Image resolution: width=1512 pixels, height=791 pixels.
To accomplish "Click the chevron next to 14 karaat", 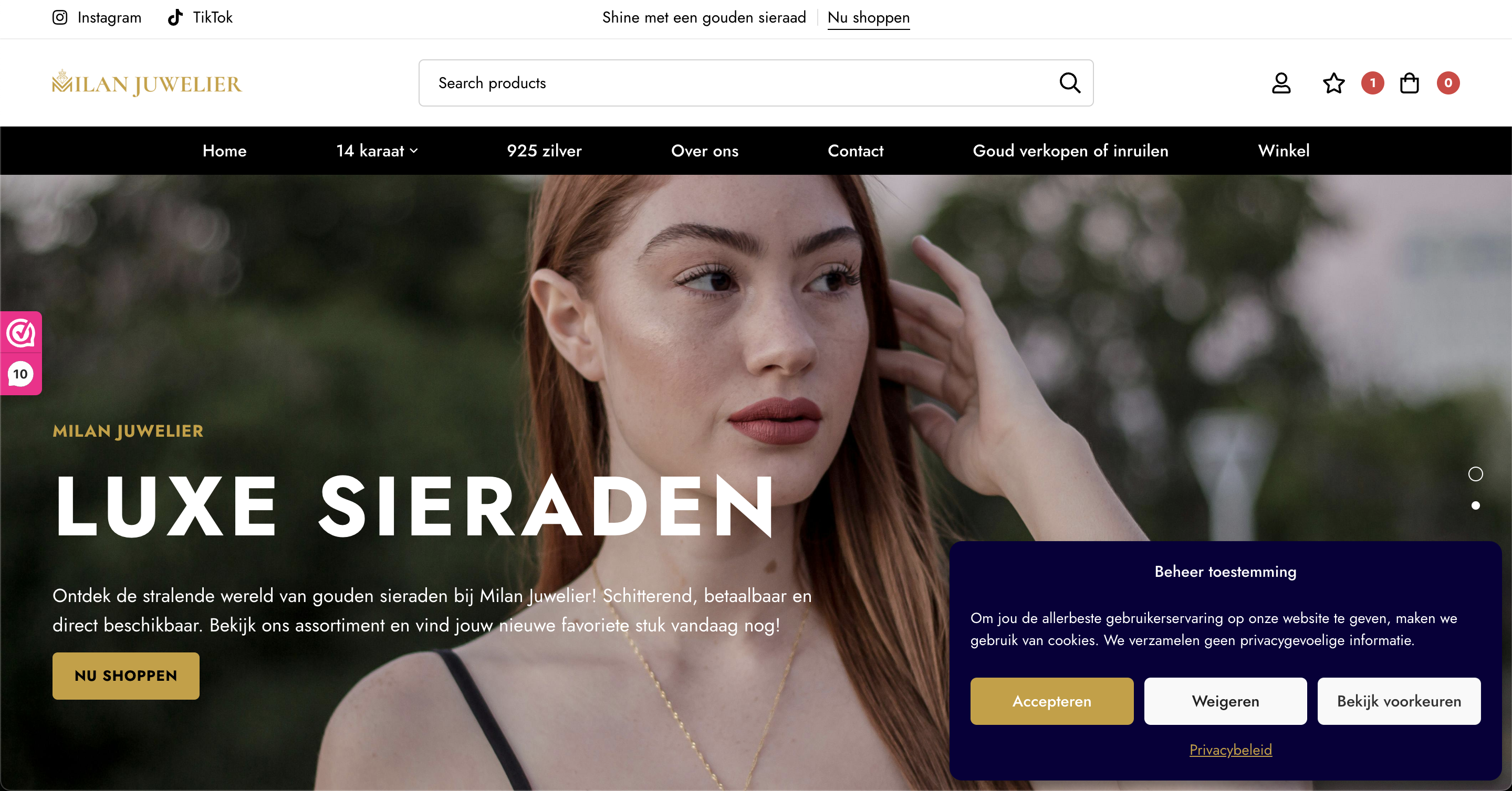I will click(414, 151).
